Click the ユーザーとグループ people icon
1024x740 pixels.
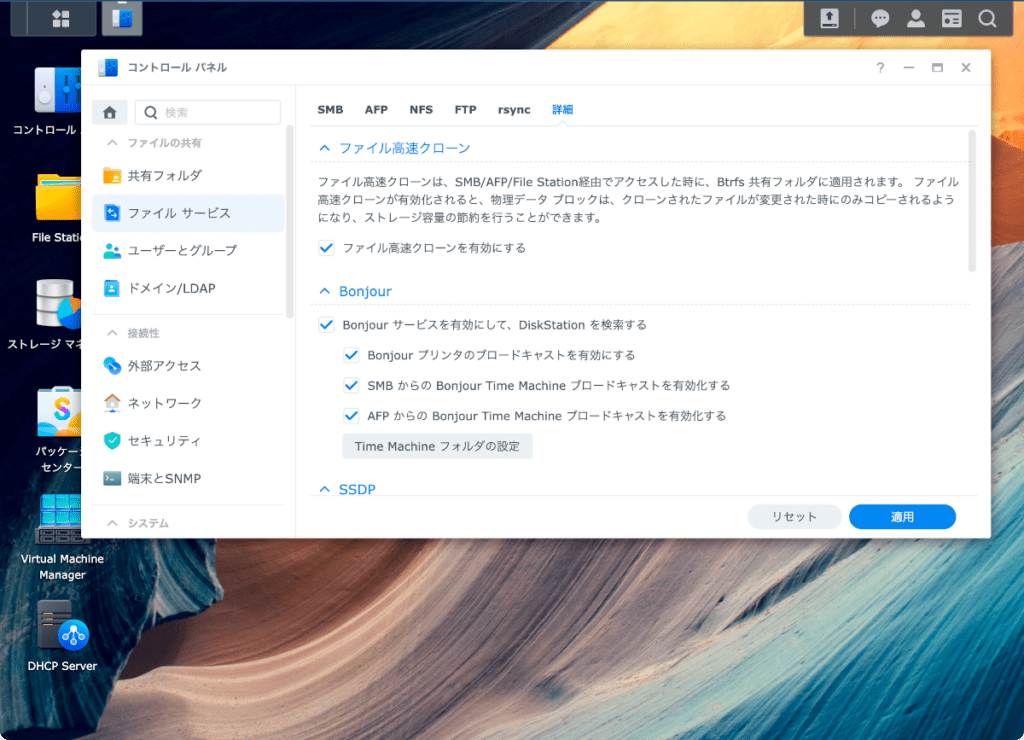tap(112, 251)
